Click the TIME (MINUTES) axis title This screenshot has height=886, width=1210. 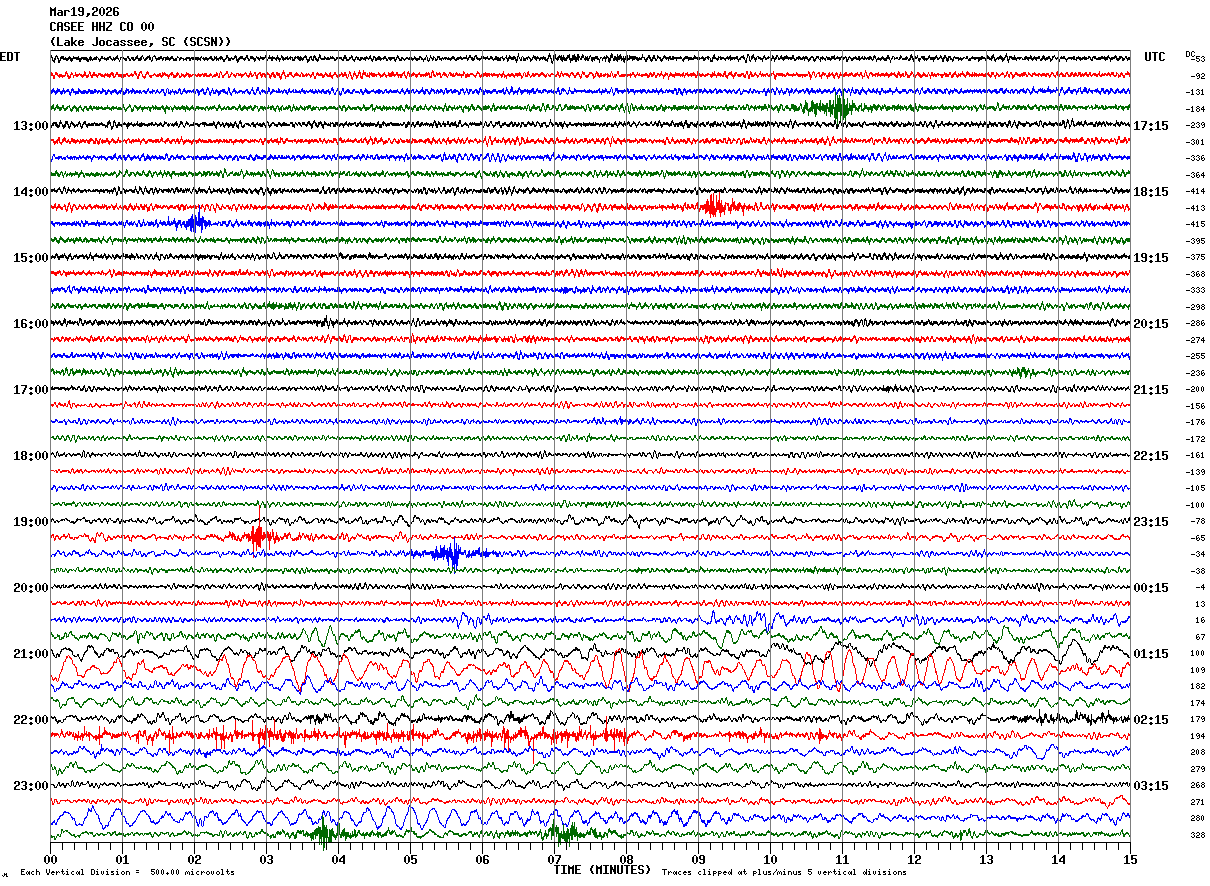(602, 870)
